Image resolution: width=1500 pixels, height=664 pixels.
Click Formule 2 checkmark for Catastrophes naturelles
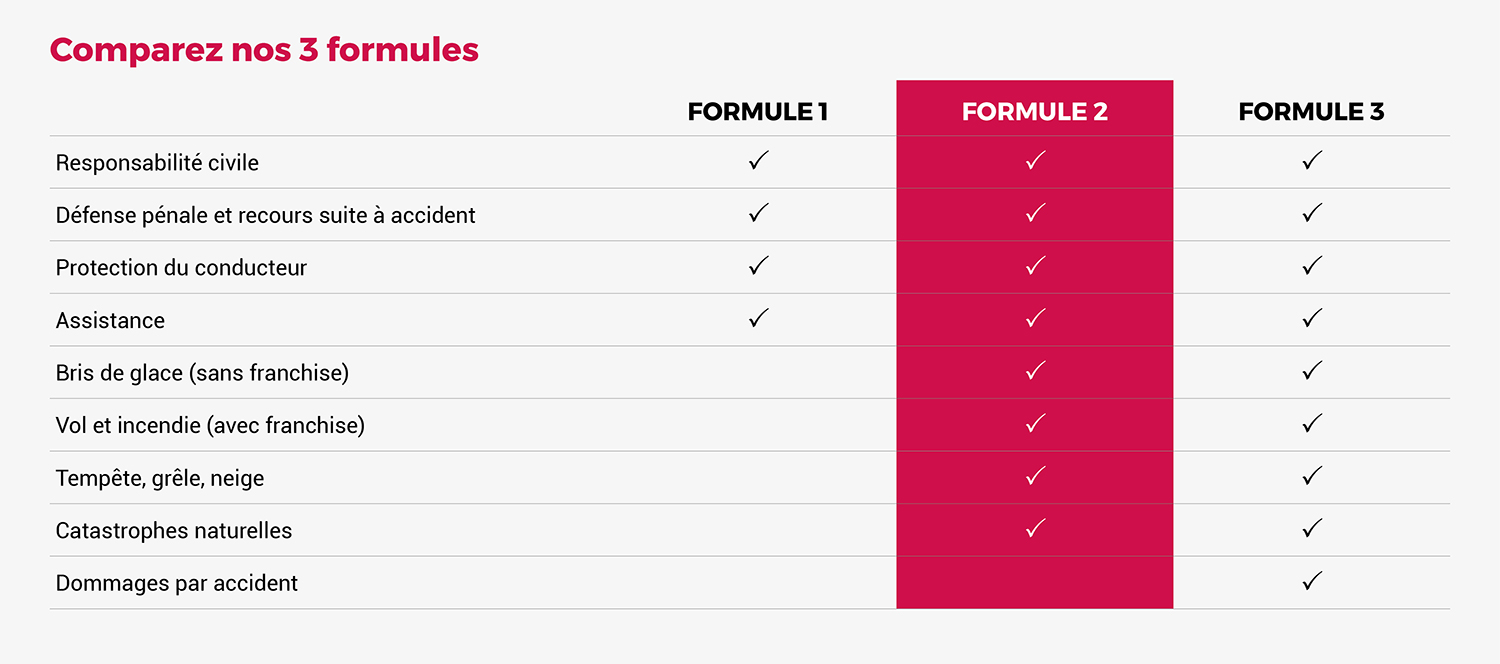1036,528
